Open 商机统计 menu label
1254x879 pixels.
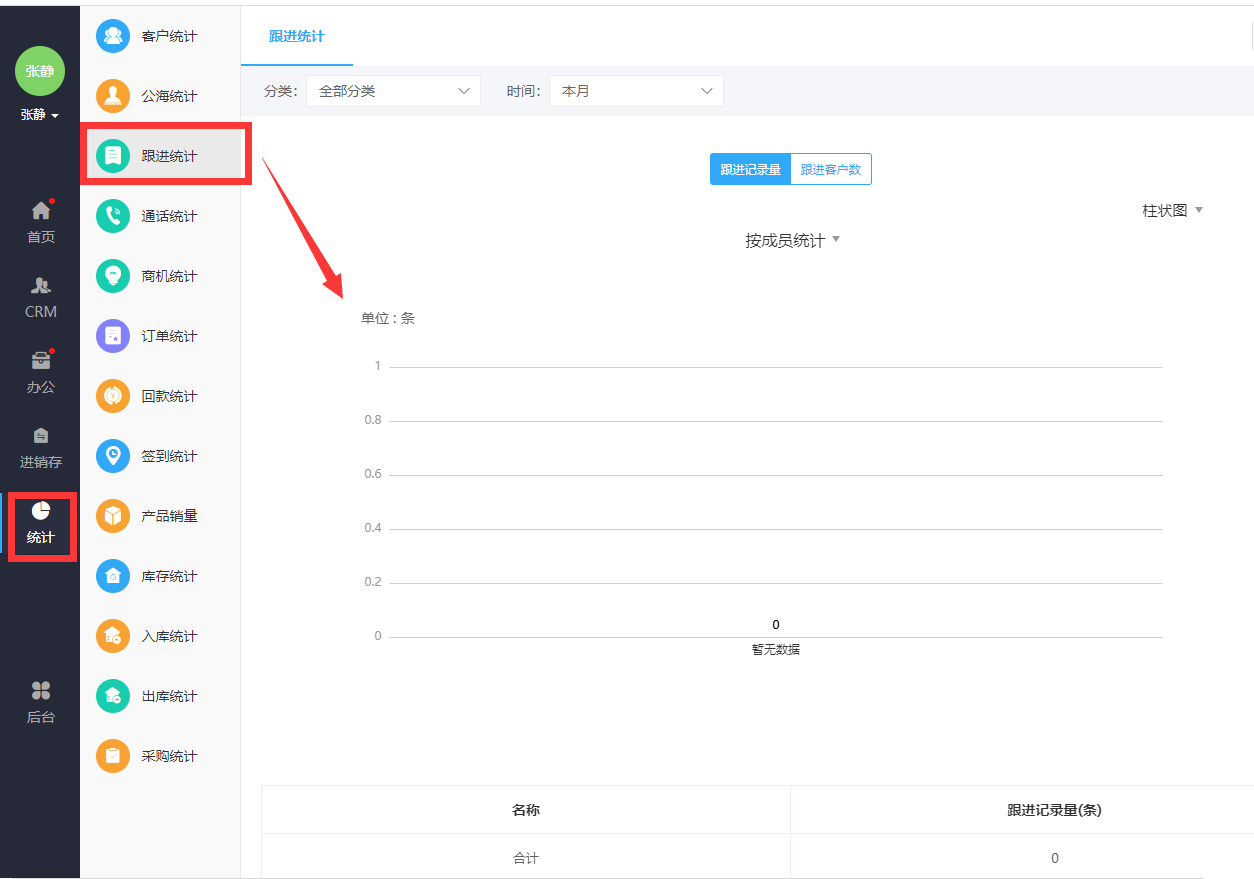(x=169, y=276)
